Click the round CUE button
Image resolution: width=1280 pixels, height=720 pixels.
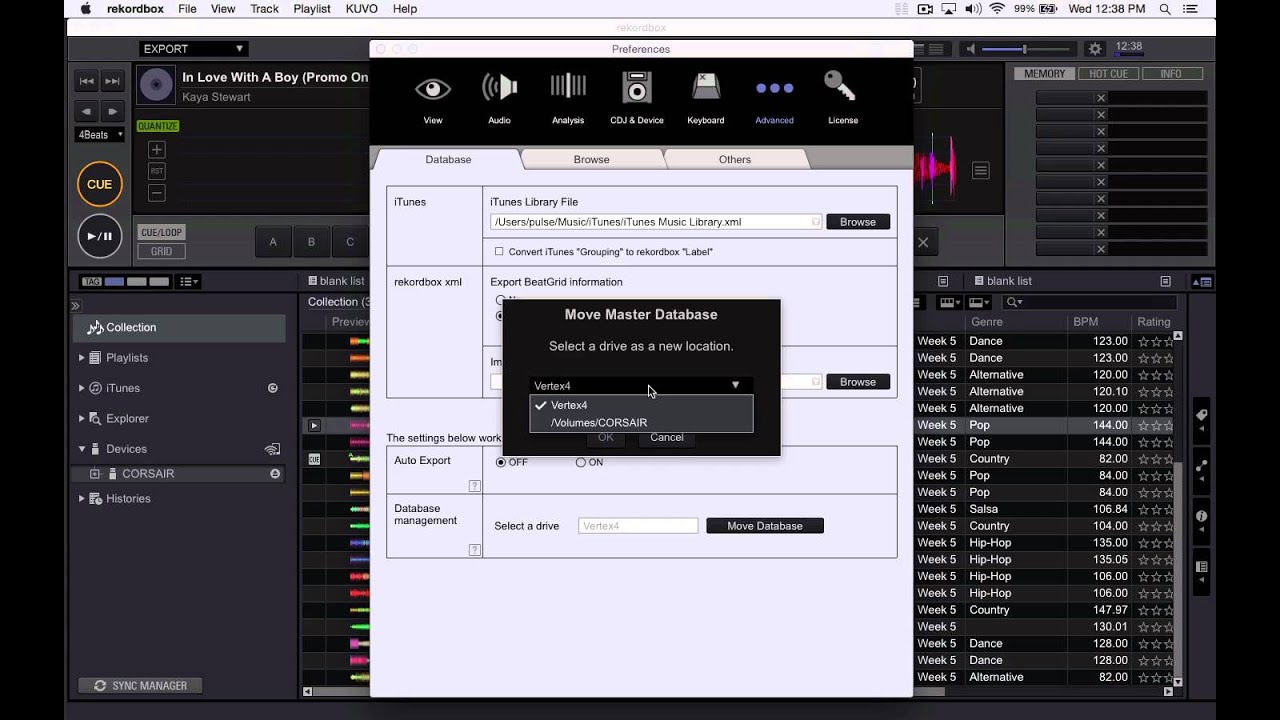click(x=100, y=185)
